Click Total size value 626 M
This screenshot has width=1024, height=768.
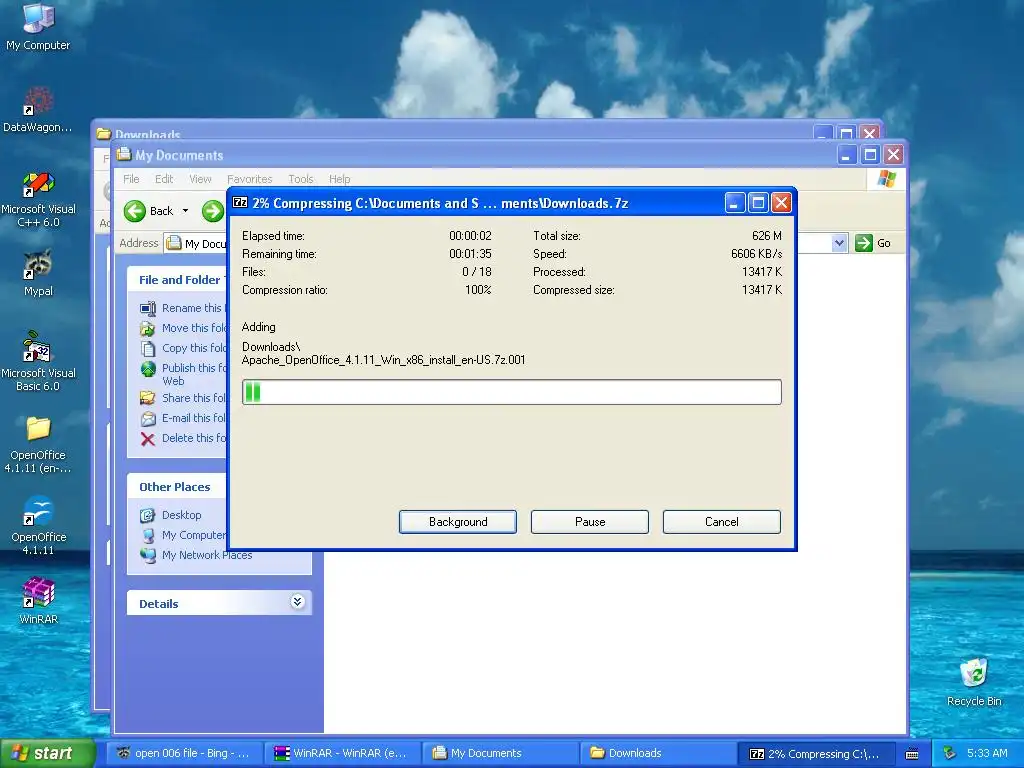tap(767, 236)
